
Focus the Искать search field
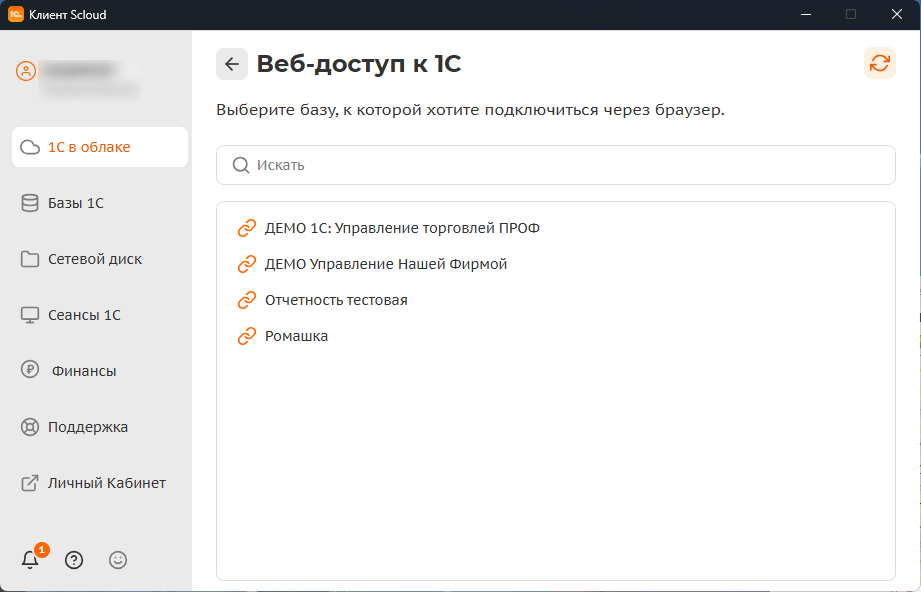coord(570,165)
